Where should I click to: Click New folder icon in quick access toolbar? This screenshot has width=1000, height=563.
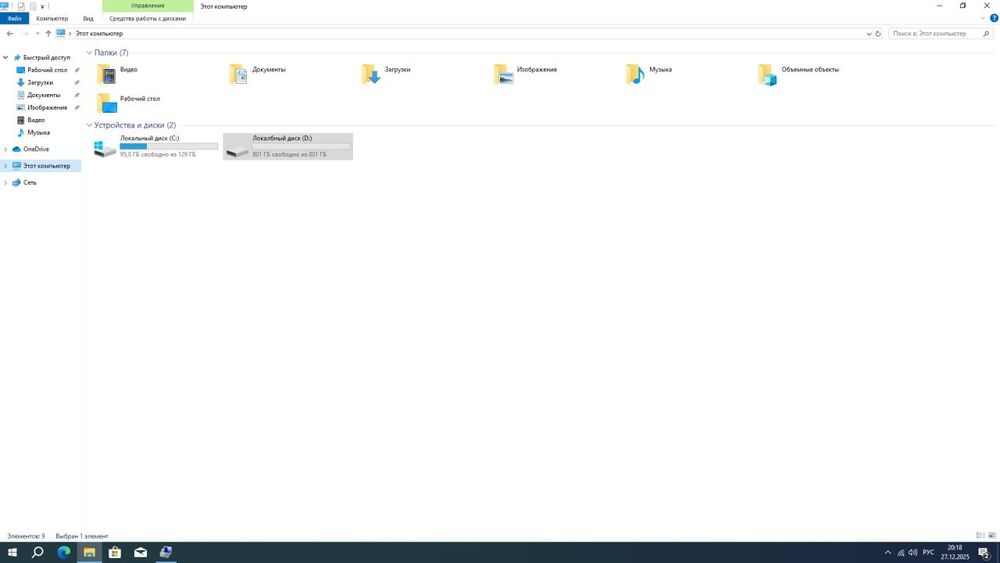(x=33, y=6)
